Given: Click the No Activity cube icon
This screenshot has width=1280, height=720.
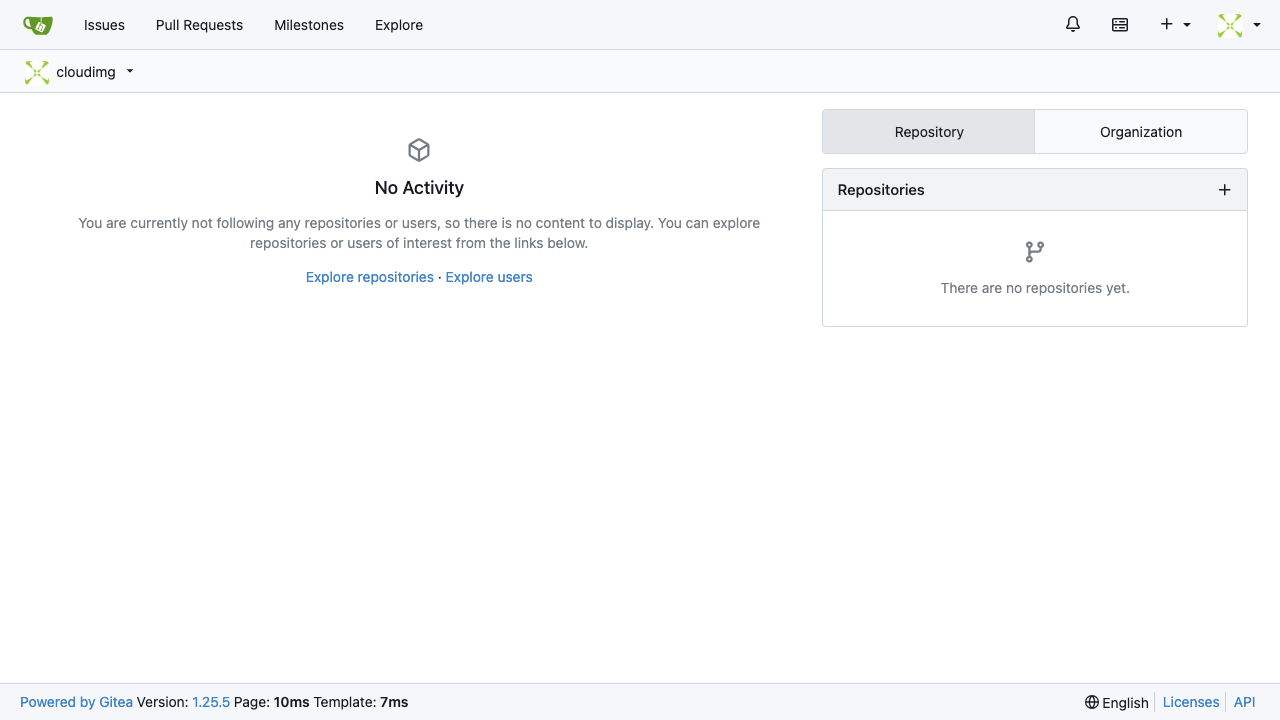Looking at the screenshot, I should 419,150.
